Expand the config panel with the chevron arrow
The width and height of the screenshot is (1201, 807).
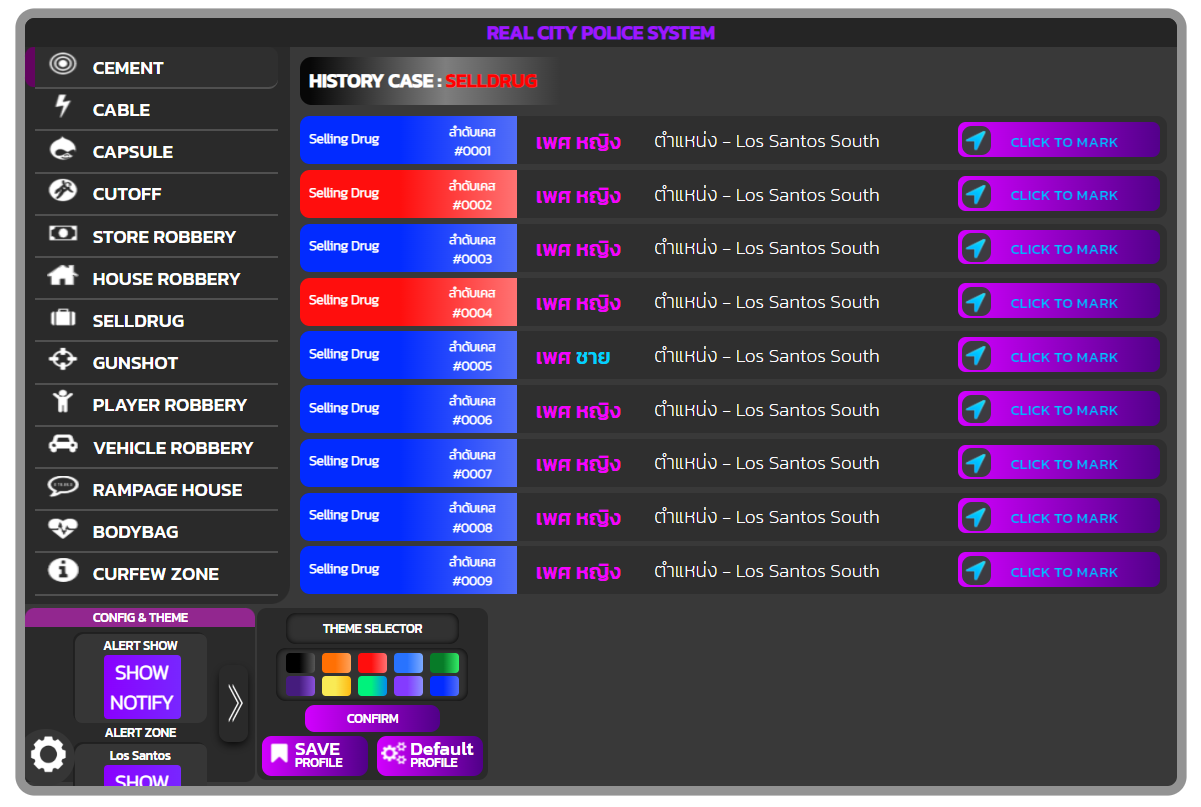233,703
